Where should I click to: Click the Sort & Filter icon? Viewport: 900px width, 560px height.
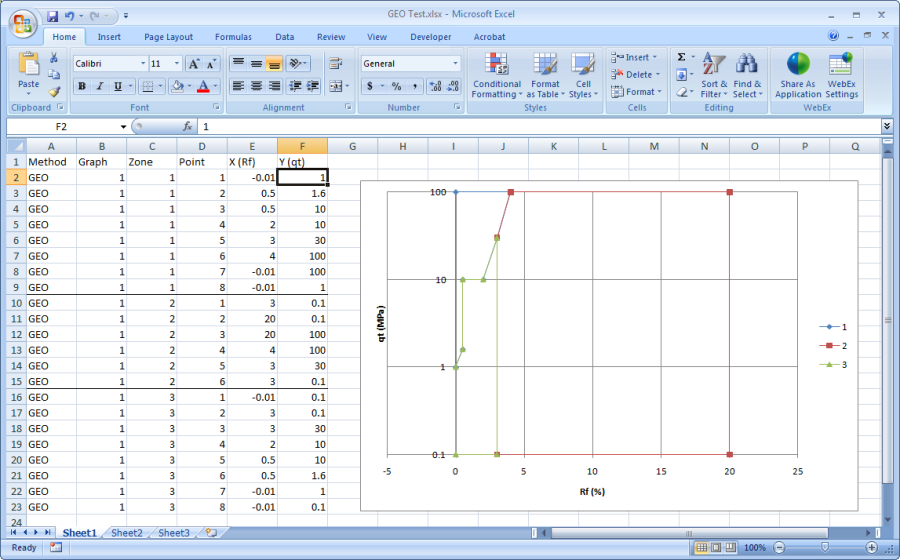(714, 76)
